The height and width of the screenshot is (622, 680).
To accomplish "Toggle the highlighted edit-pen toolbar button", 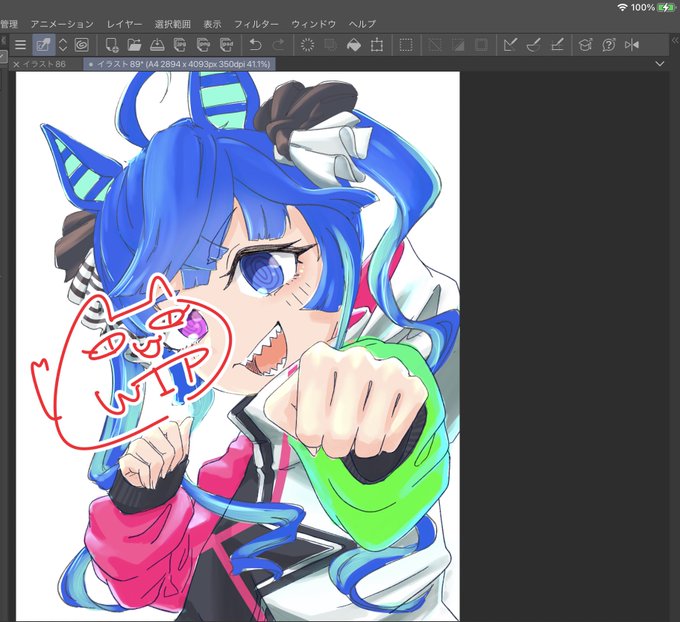I will point(43,45).
